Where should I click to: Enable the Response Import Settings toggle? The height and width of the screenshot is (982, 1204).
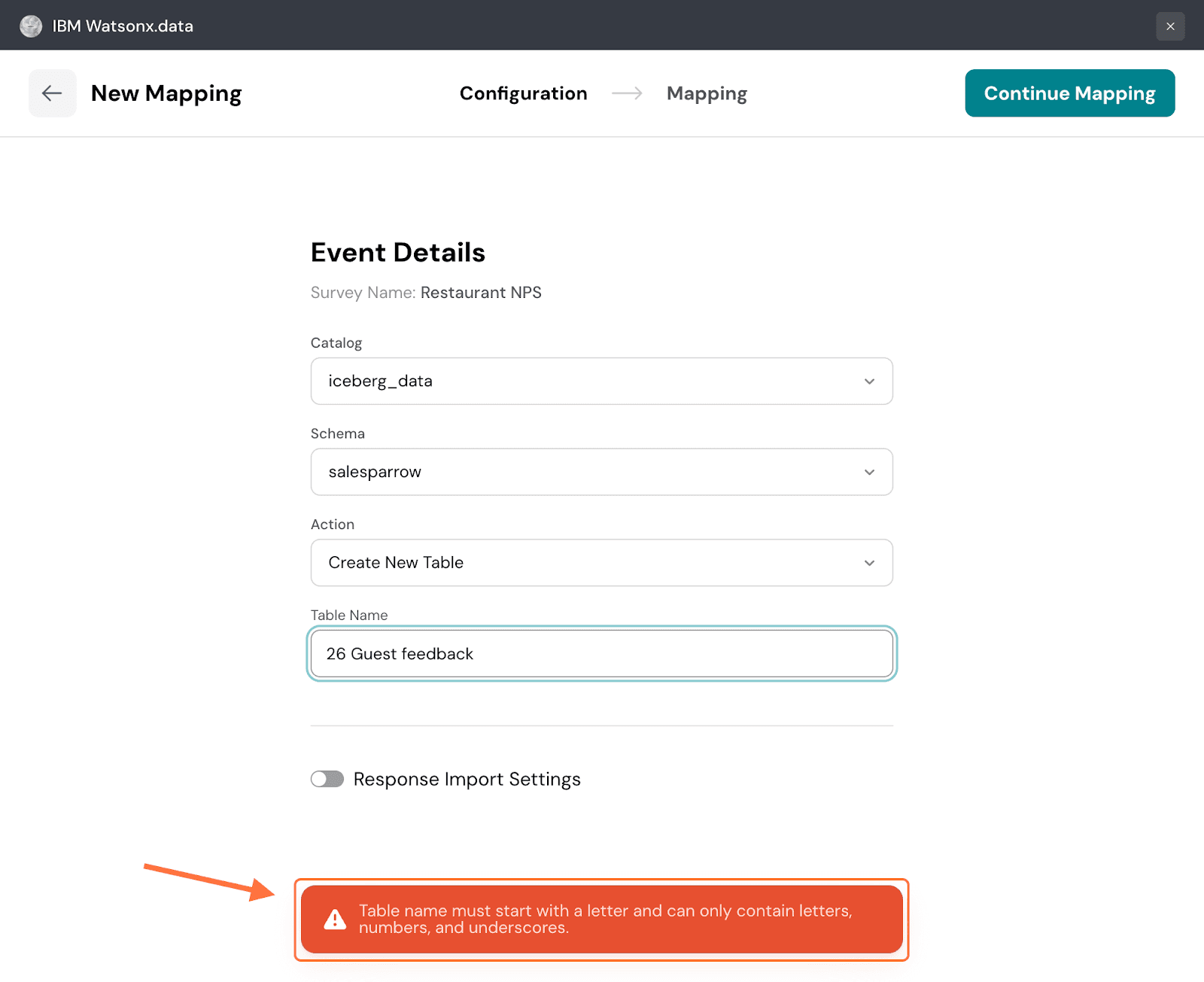coord(327,779)
